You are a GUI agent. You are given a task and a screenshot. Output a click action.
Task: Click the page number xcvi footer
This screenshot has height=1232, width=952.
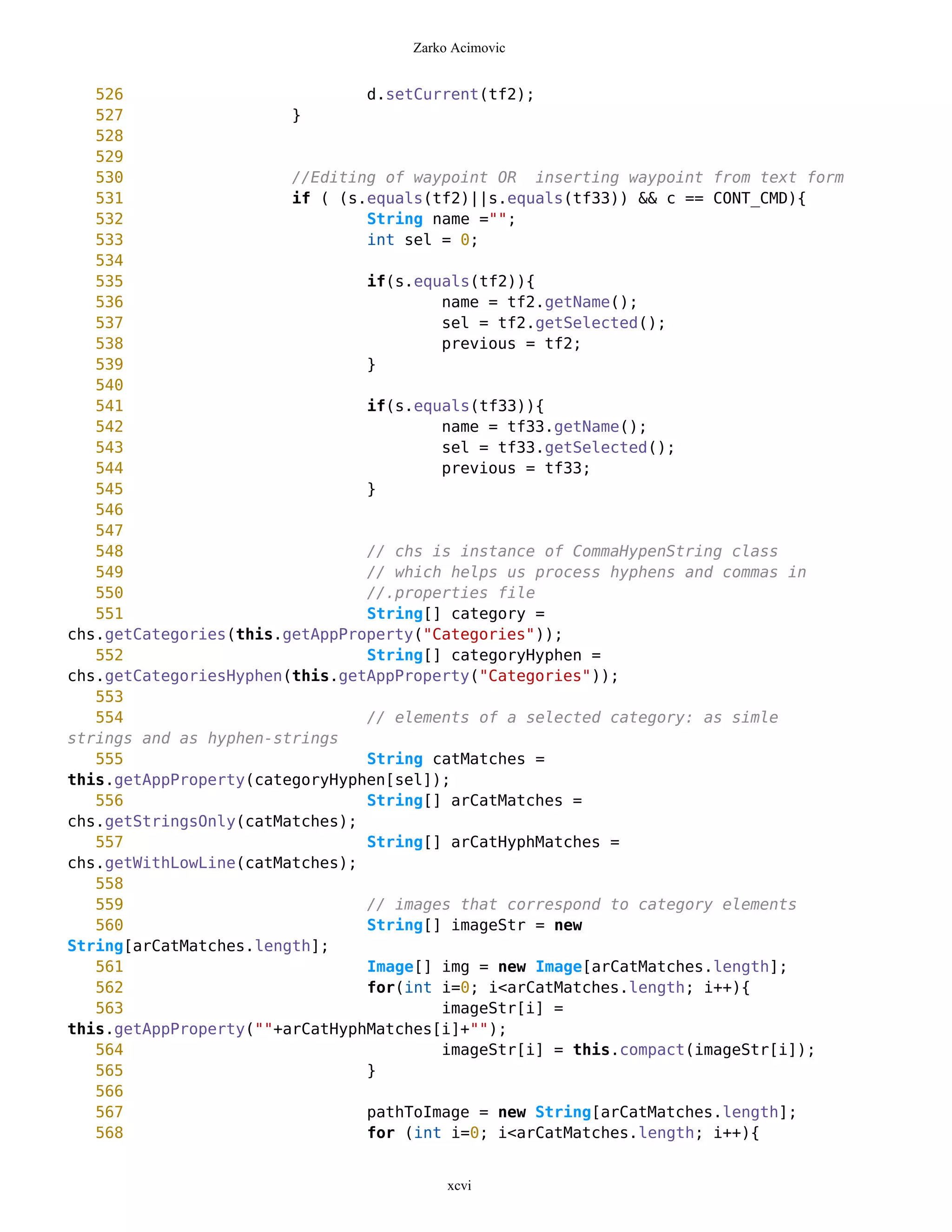[x=459, y=1186]
